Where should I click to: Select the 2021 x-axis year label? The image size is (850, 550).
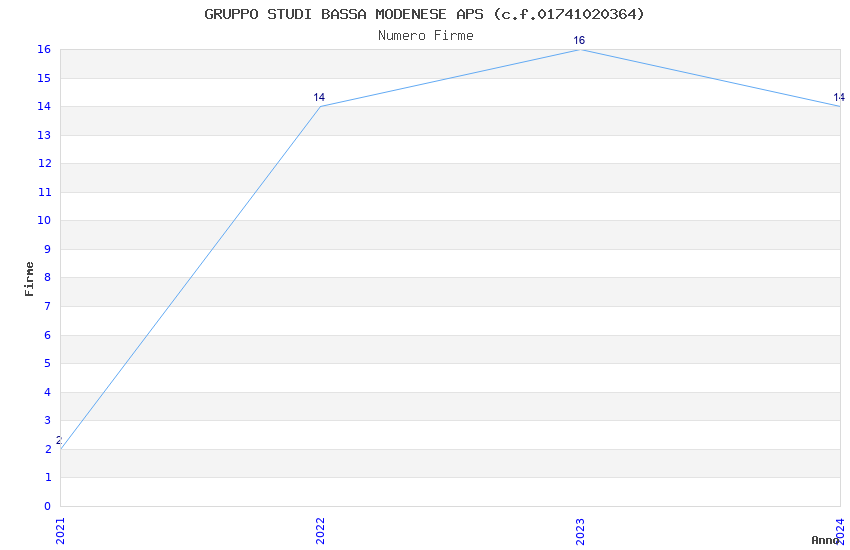coord(60,531)
